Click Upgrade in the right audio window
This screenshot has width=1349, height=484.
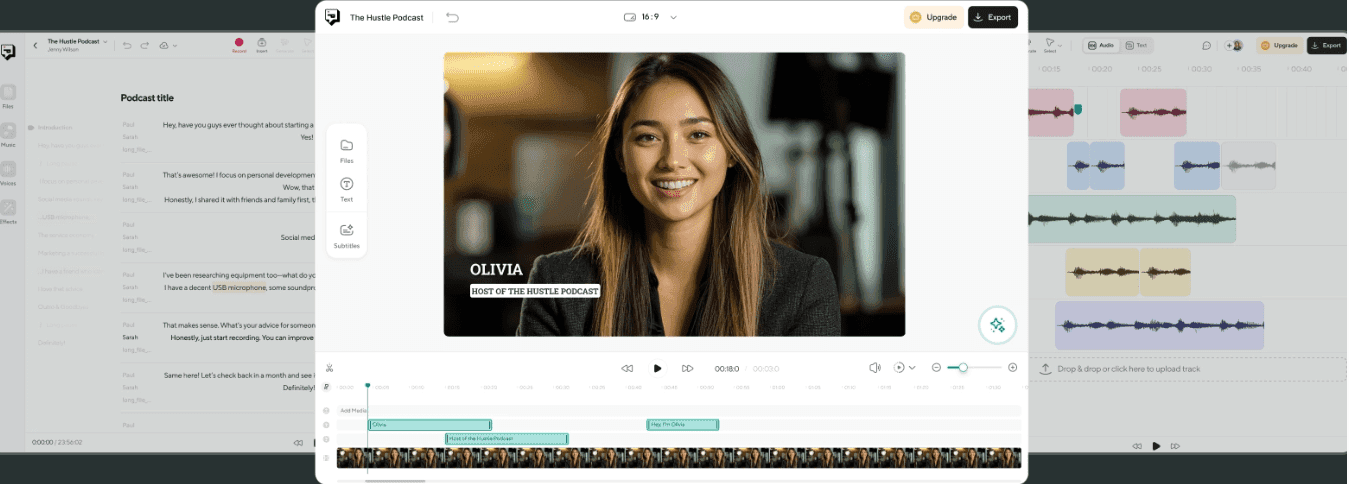(1279, 45)
